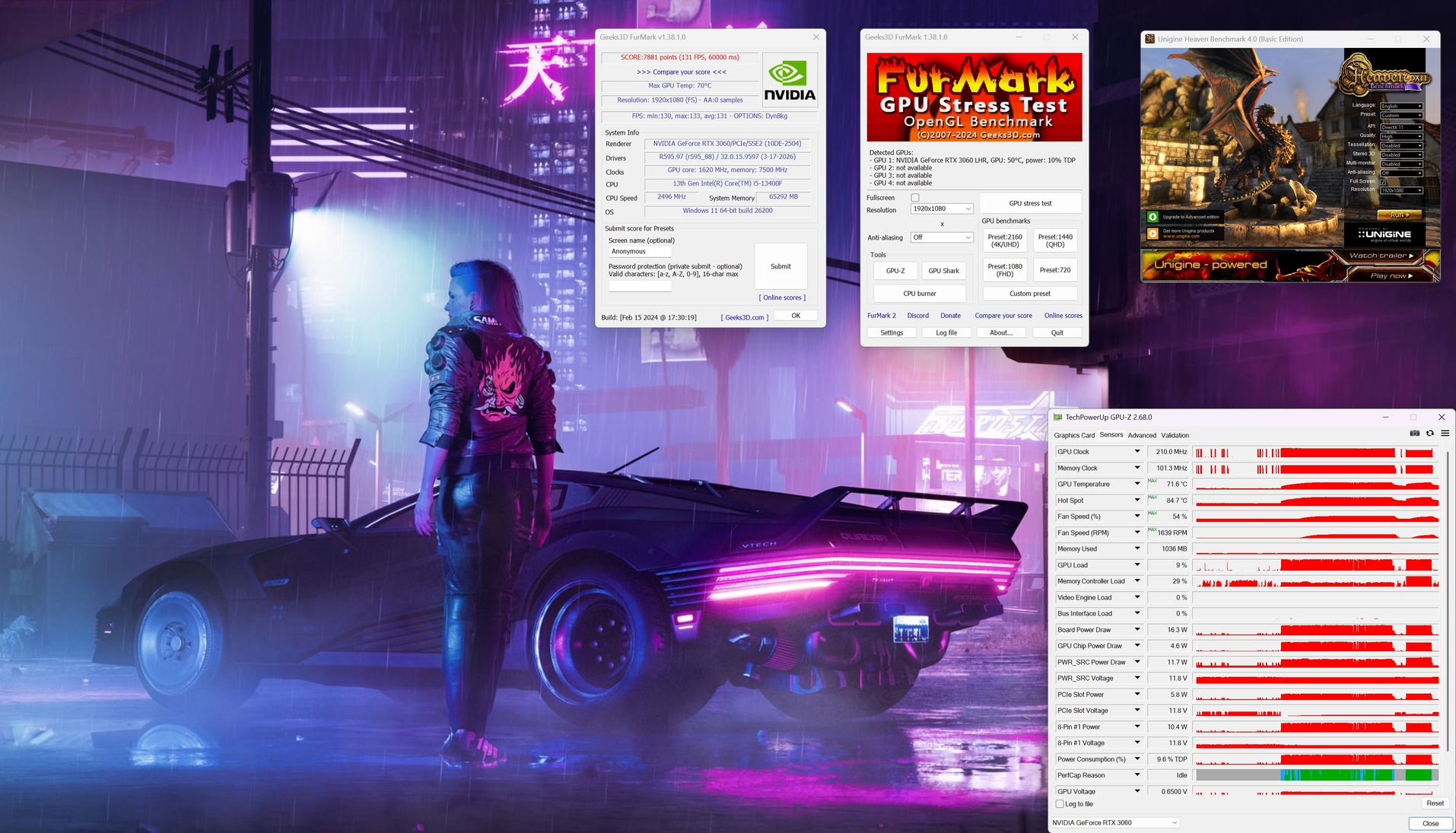Viewport: 1456px width, 833px height.
Task: Confirm the FurMark results with OK
Action: (796, 316)
